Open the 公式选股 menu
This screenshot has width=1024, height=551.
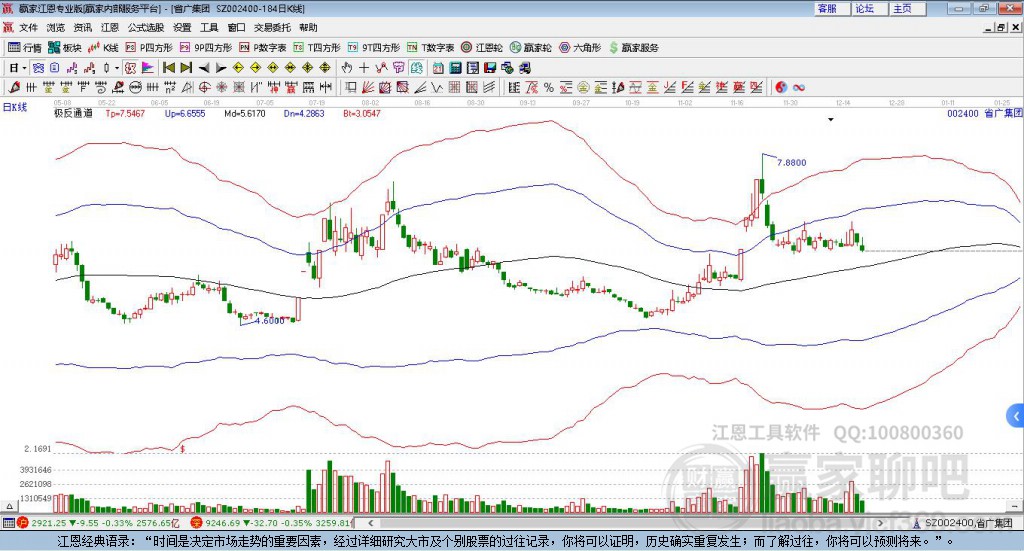(146, 27)
